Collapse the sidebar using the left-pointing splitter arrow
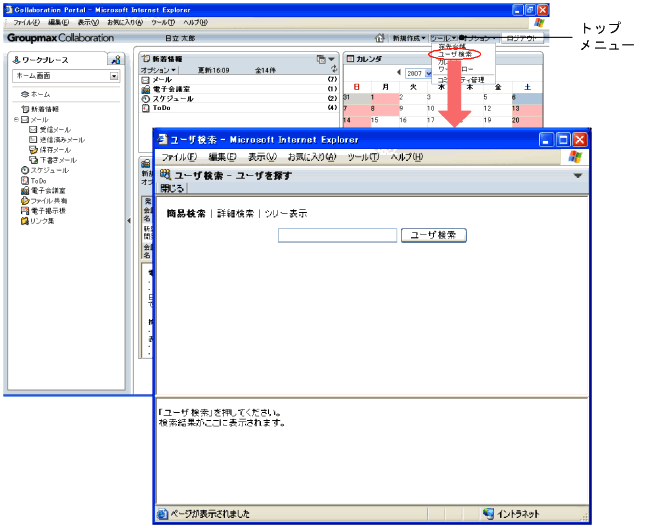The image size is (652, 528). pyautogui.click(x=129, y=221)
